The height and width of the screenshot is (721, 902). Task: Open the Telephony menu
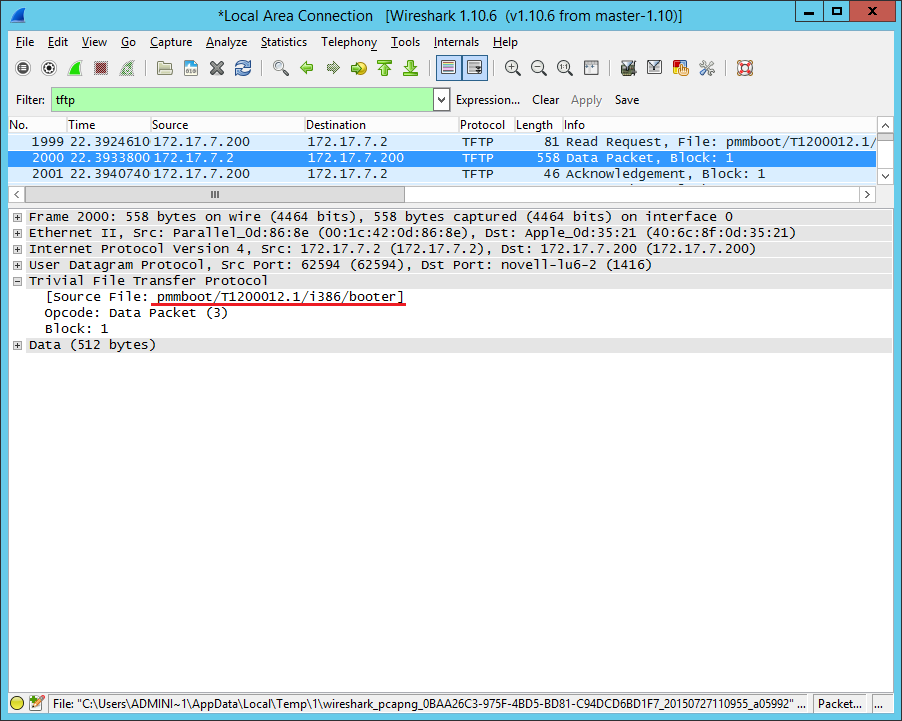[349, 42]
